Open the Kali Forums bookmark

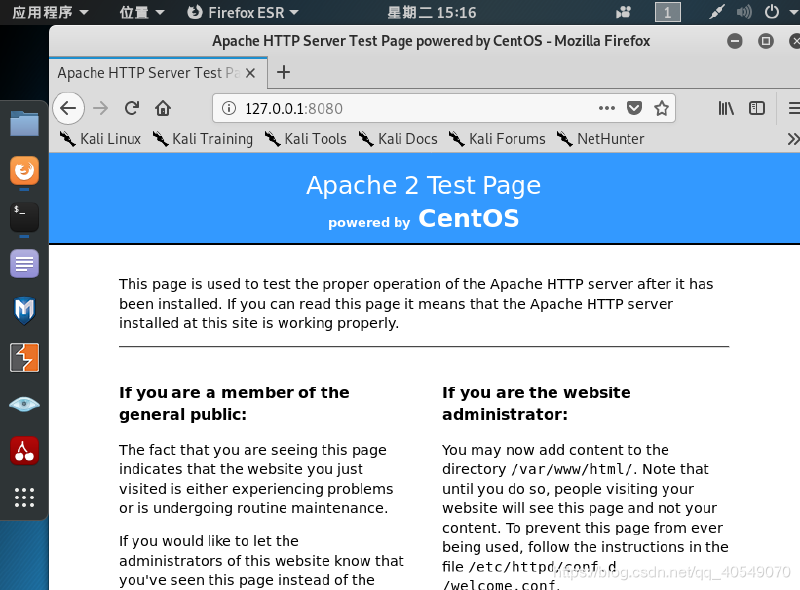[497, 139]
